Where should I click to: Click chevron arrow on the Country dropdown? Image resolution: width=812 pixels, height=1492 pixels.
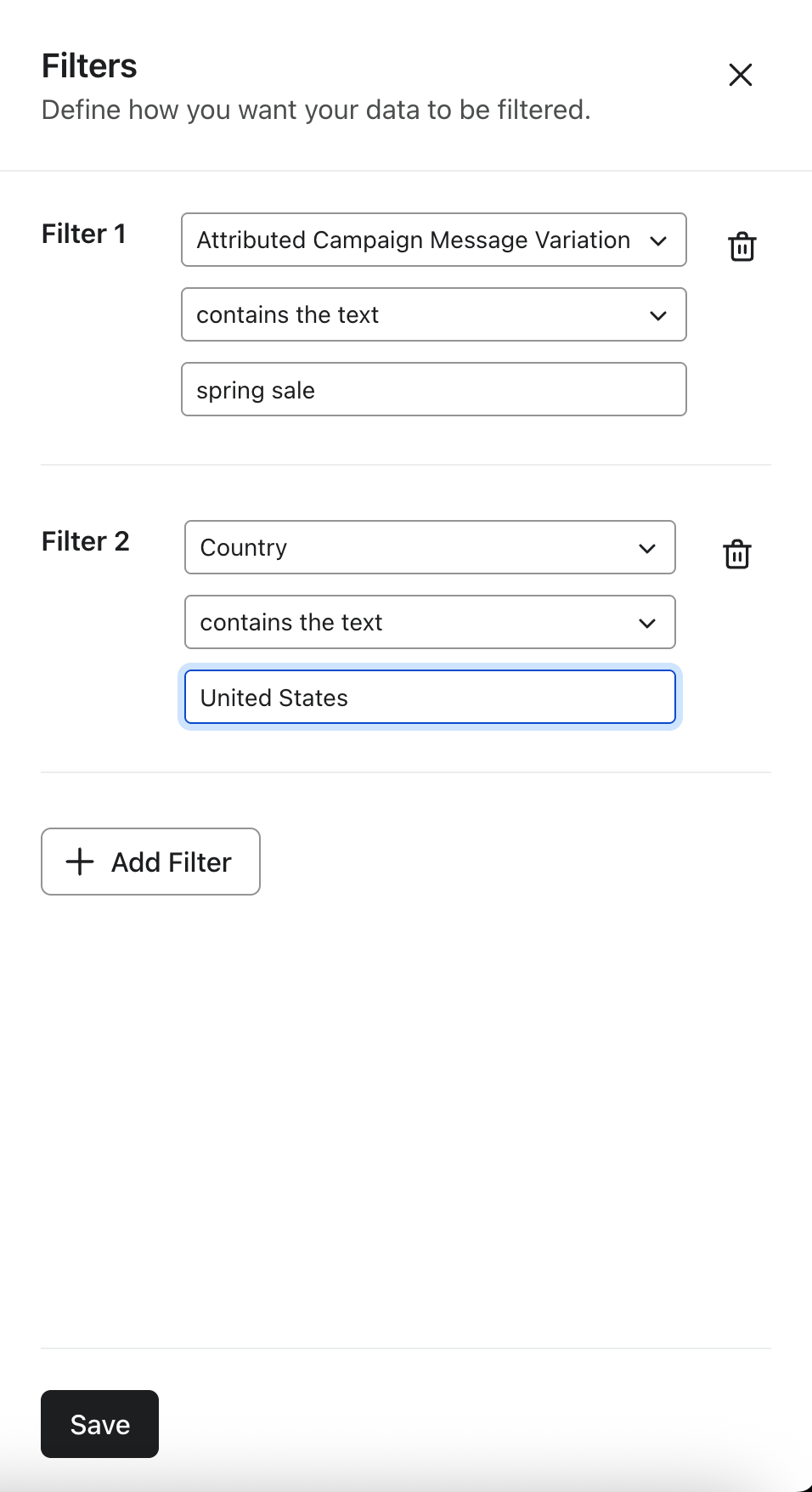[x=647, y=548]
